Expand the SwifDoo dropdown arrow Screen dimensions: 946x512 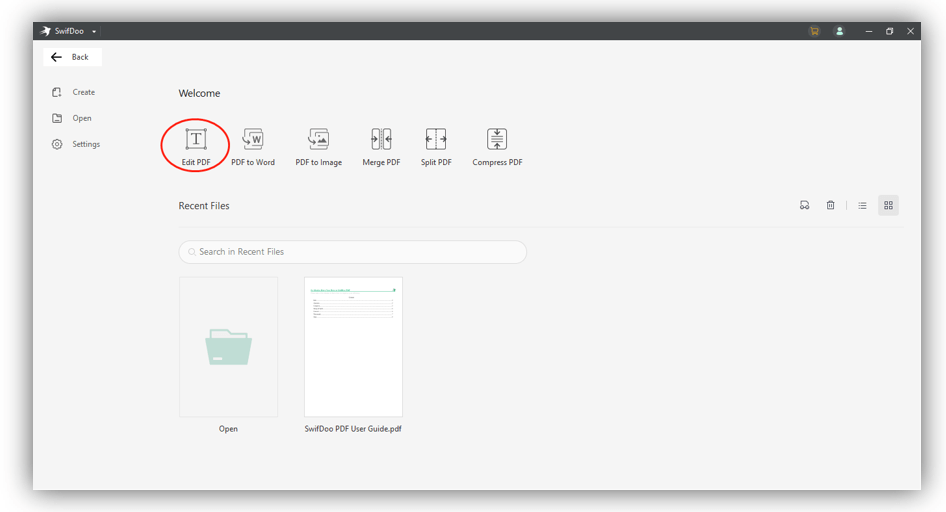(94, 32)
